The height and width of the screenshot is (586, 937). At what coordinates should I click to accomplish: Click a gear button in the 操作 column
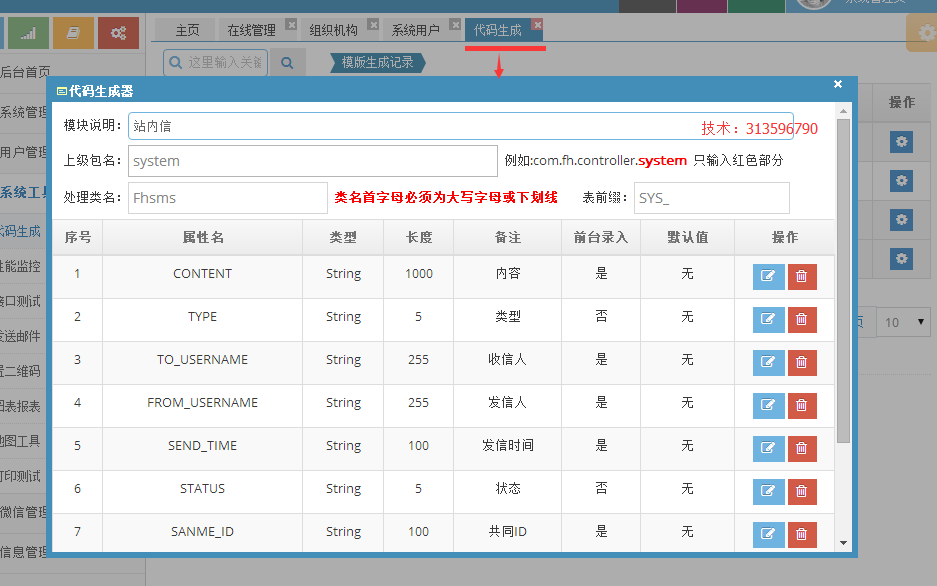point(901,141)
